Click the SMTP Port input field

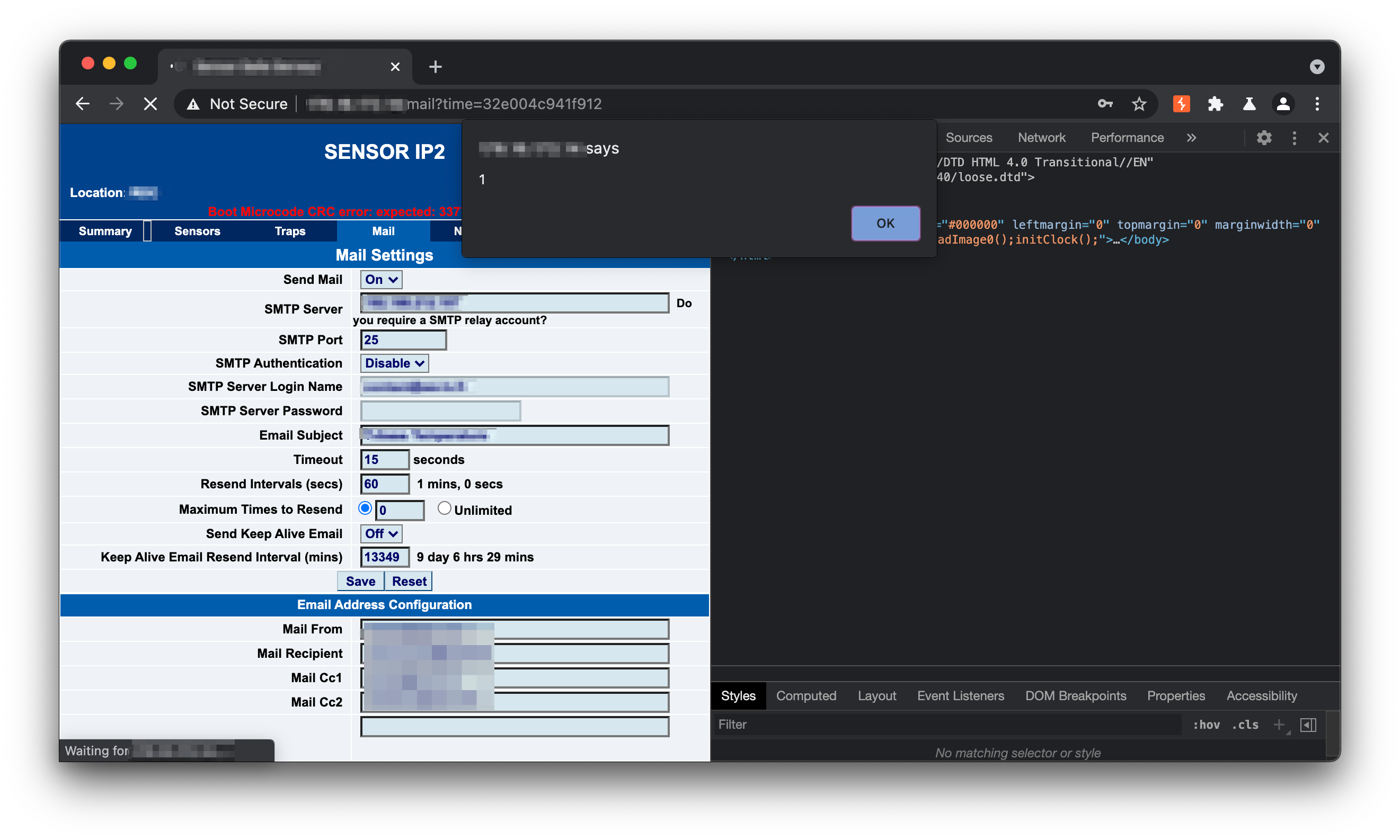403,340
